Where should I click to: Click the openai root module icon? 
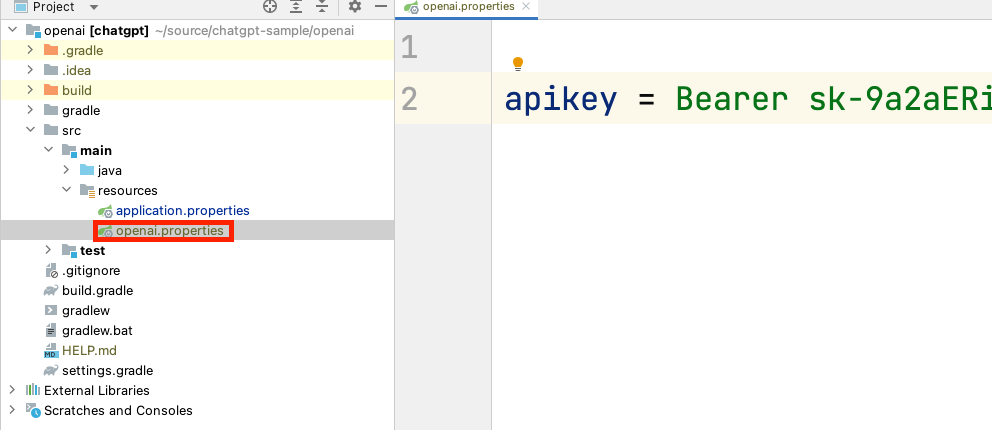coord(34,30)
